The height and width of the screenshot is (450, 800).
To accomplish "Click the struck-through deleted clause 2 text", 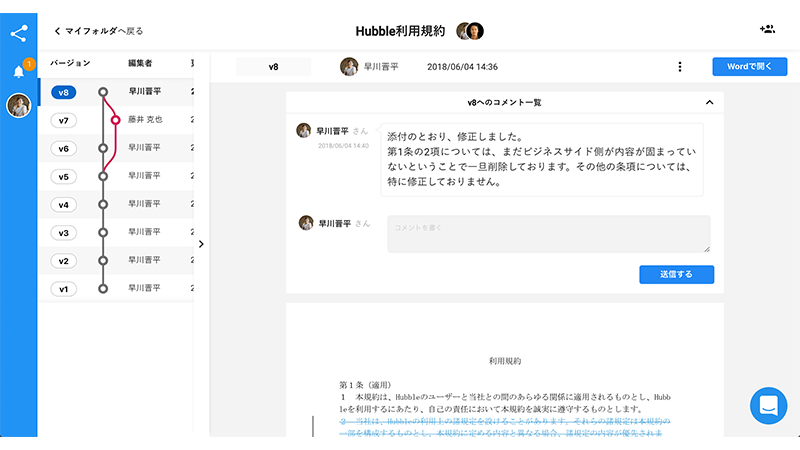I will (505, 427).
